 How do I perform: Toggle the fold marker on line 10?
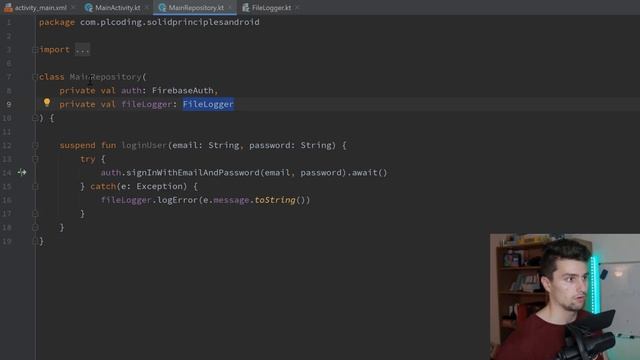(35, 118)
